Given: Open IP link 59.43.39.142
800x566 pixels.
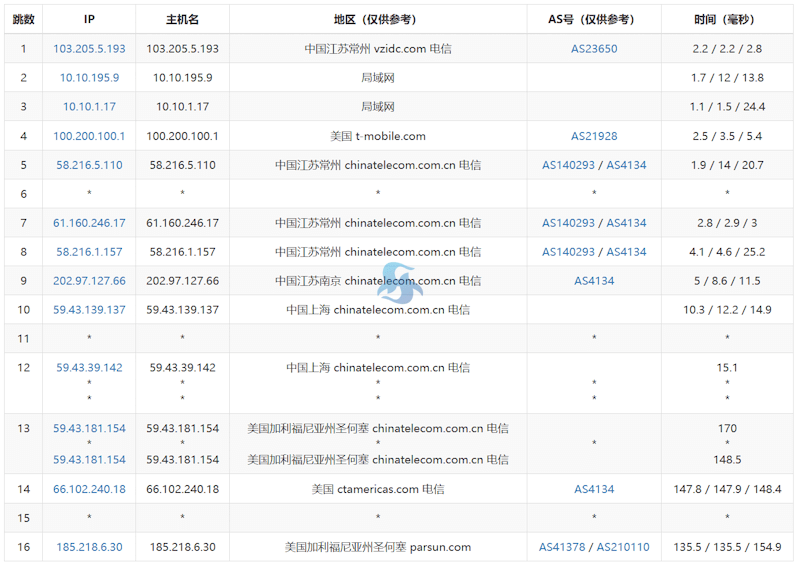Looking at the screenshot, I should click(x=89, y=368).
